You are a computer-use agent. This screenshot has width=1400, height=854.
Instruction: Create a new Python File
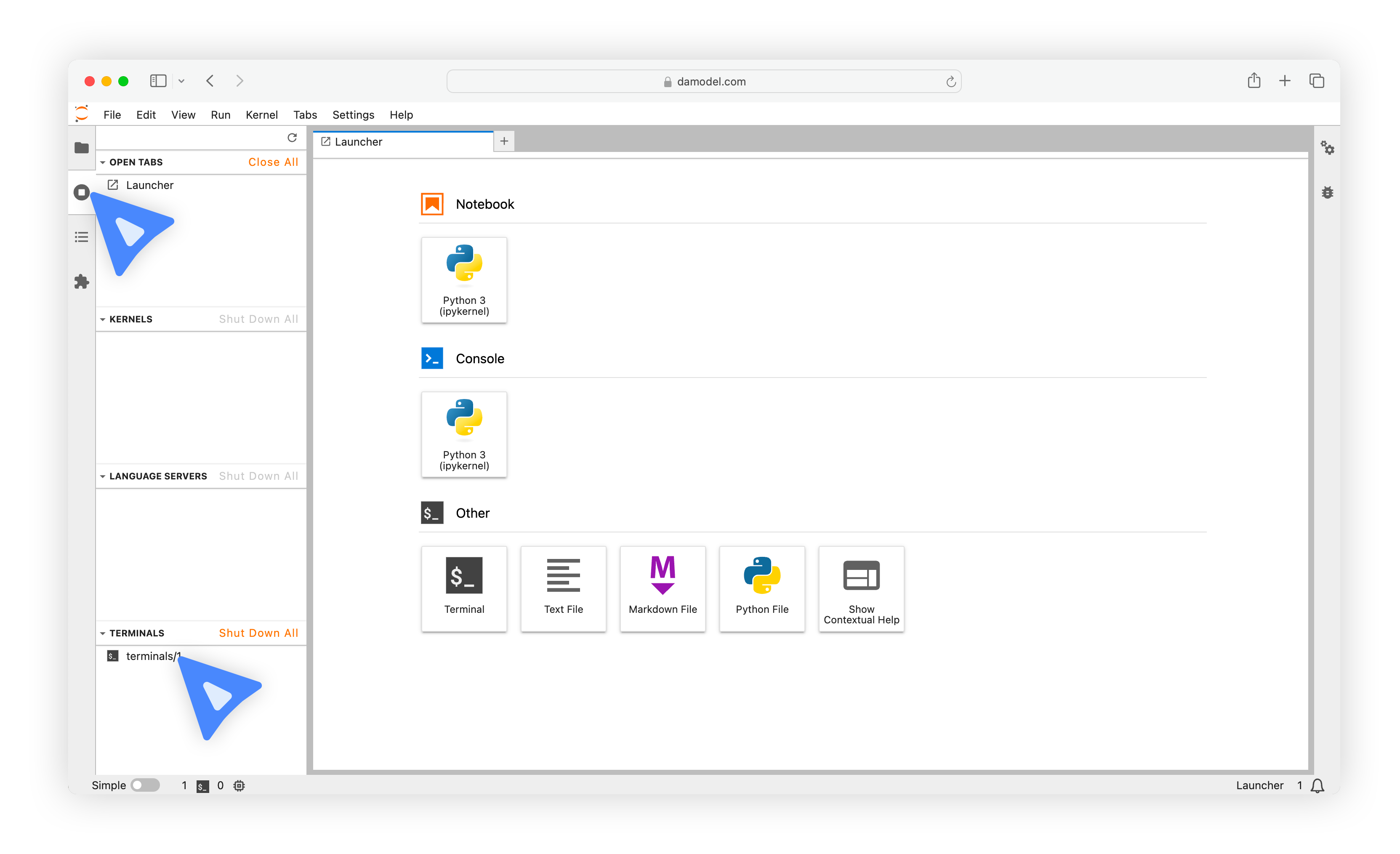click(x=761, y=588)
